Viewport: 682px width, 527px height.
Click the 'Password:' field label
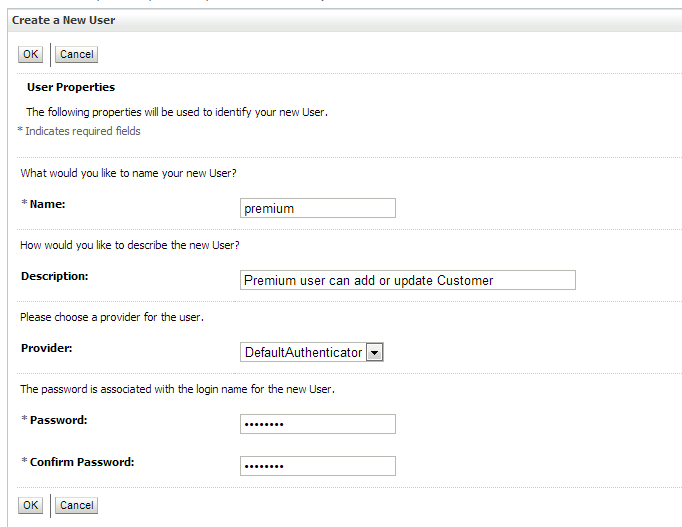click(58, 420)
